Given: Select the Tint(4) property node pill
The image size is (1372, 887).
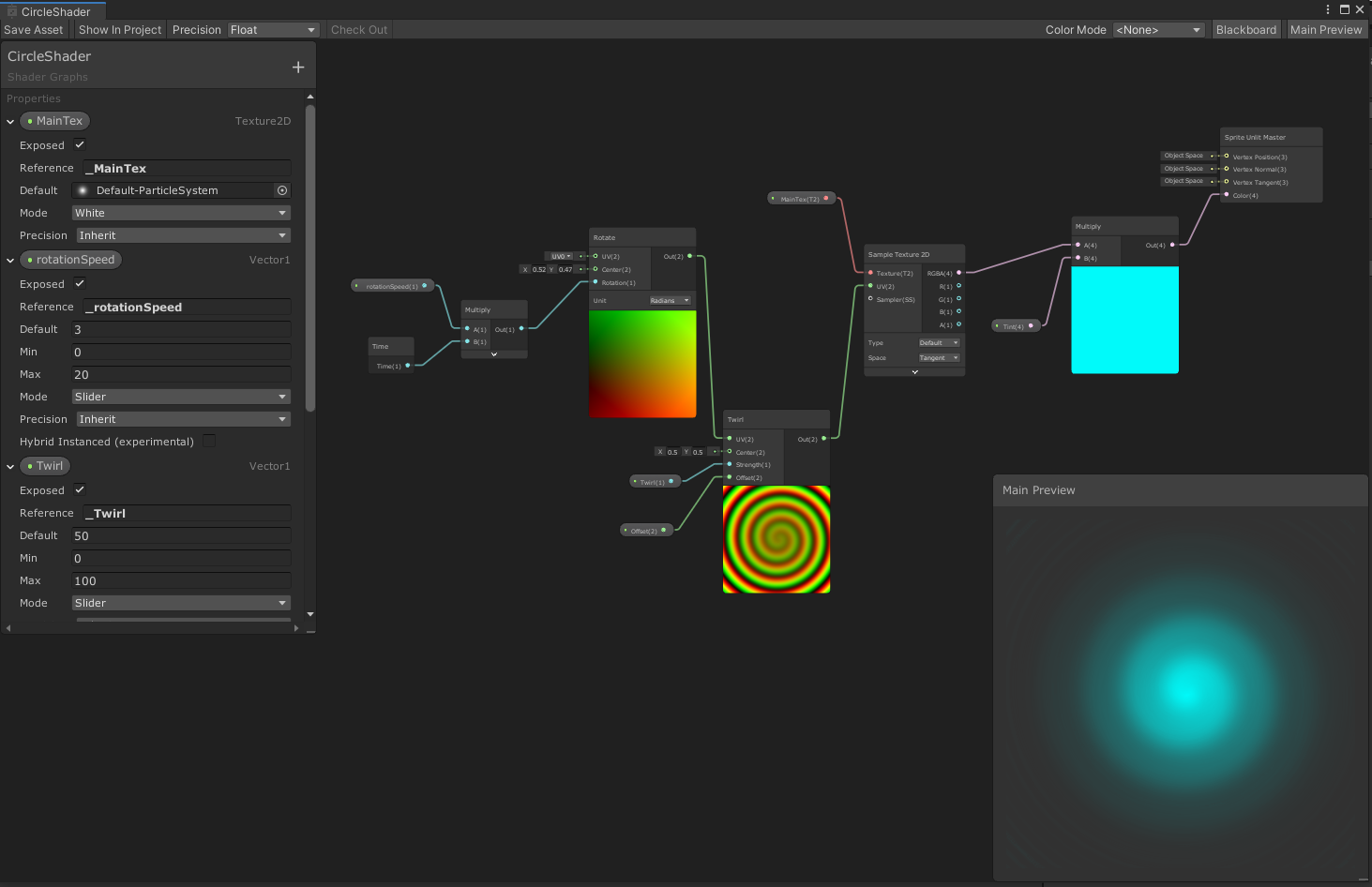Looking at the screenshot, I should click(1015, 326).
